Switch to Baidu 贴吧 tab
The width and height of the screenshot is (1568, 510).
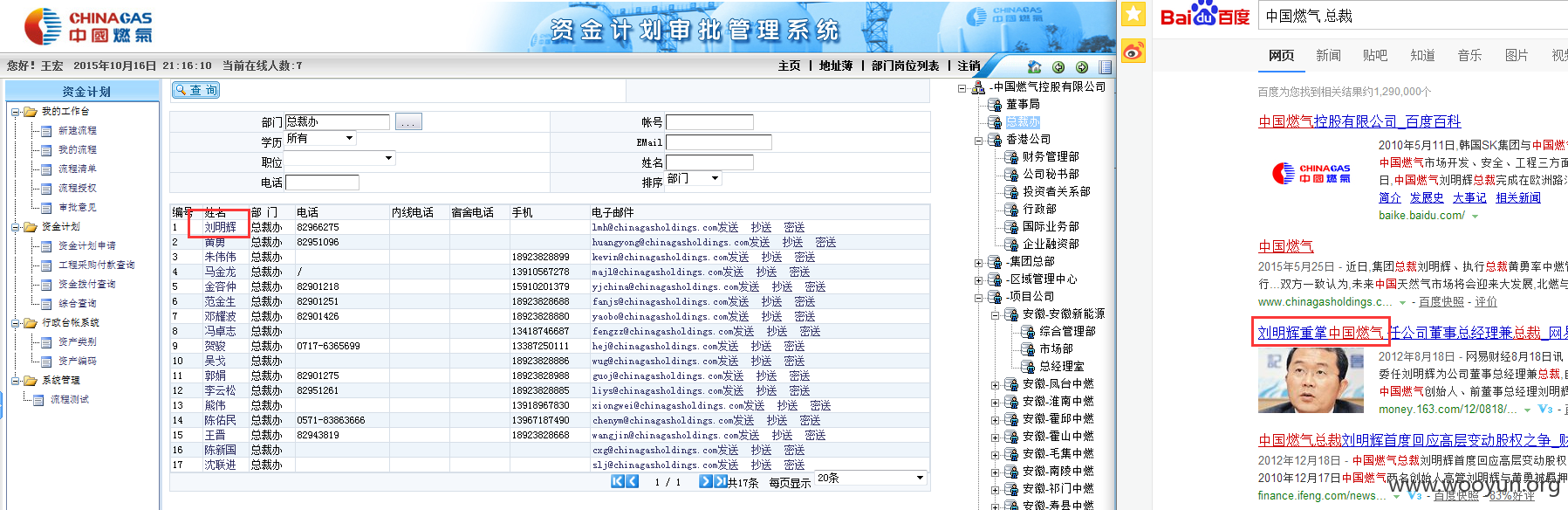point(1375,55)
